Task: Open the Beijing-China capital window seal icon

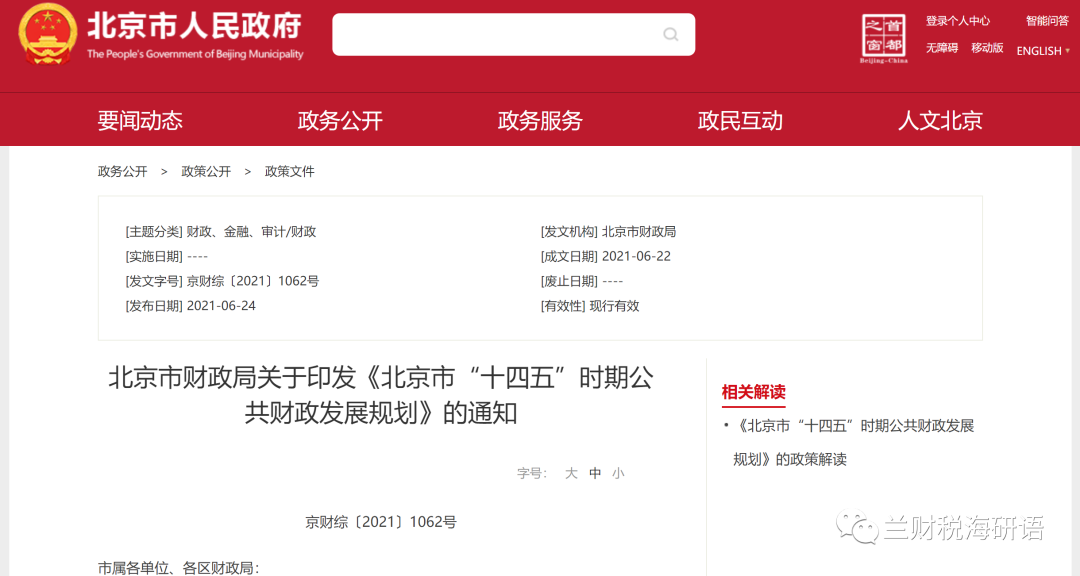Action: pyautogui.click(x=884, y=39)
